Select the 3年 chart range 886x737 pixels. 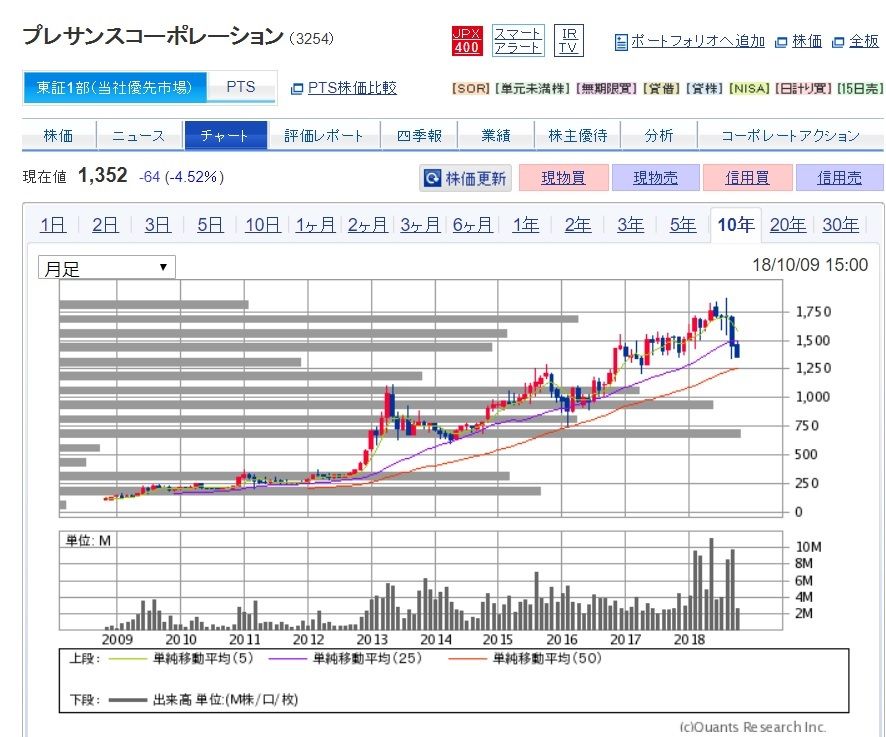click(x=631, y=225)
